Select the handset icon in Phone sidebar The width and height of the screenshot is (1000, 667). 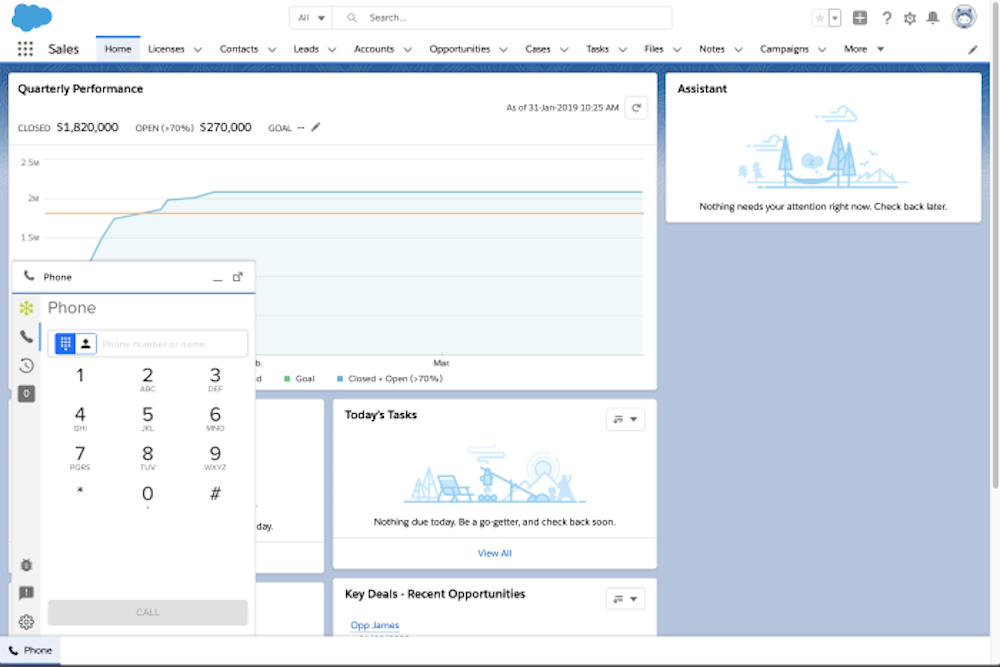26,337
